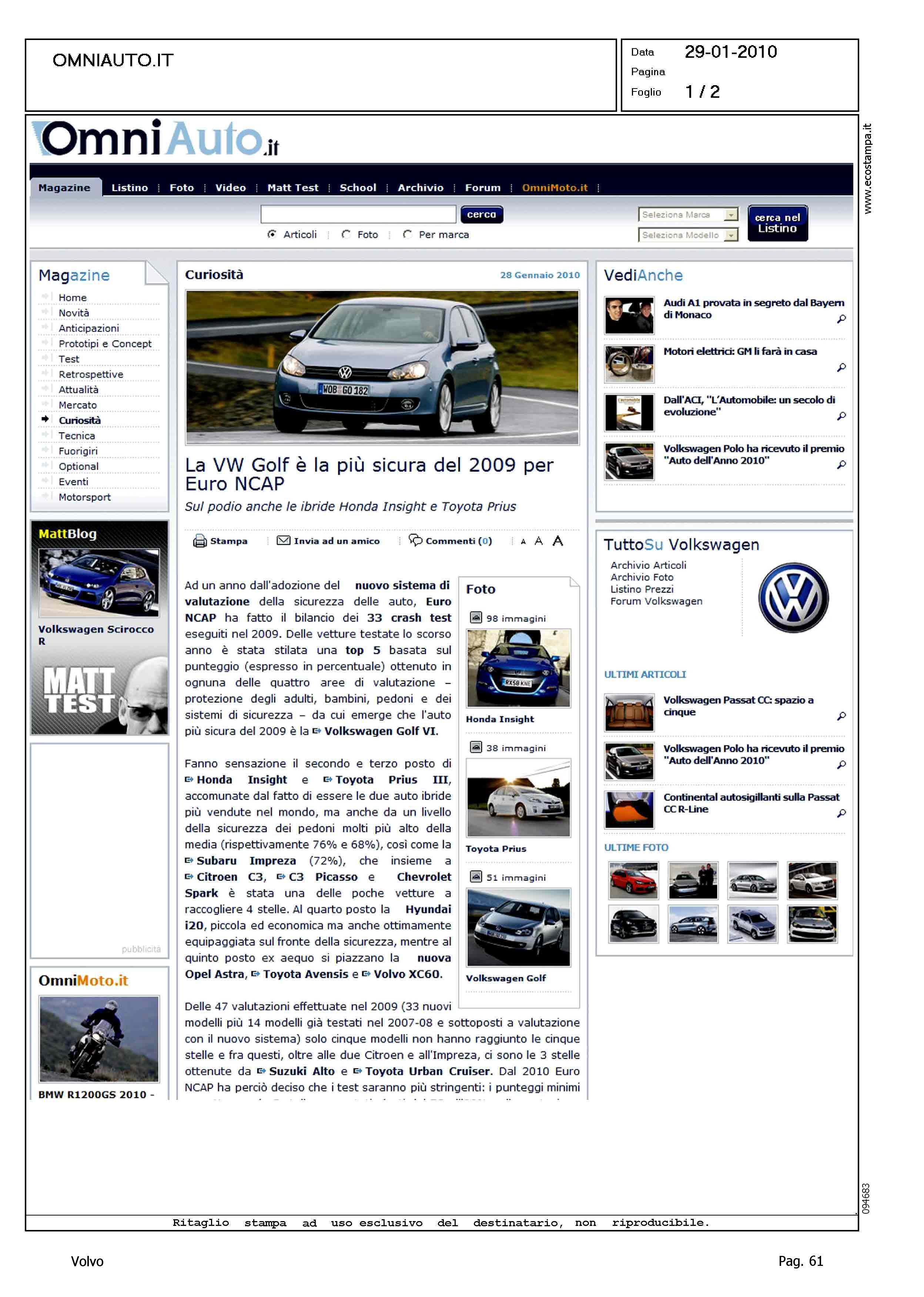
Task: Click the Commenti speech bubble icon
Action: (415, 540)
